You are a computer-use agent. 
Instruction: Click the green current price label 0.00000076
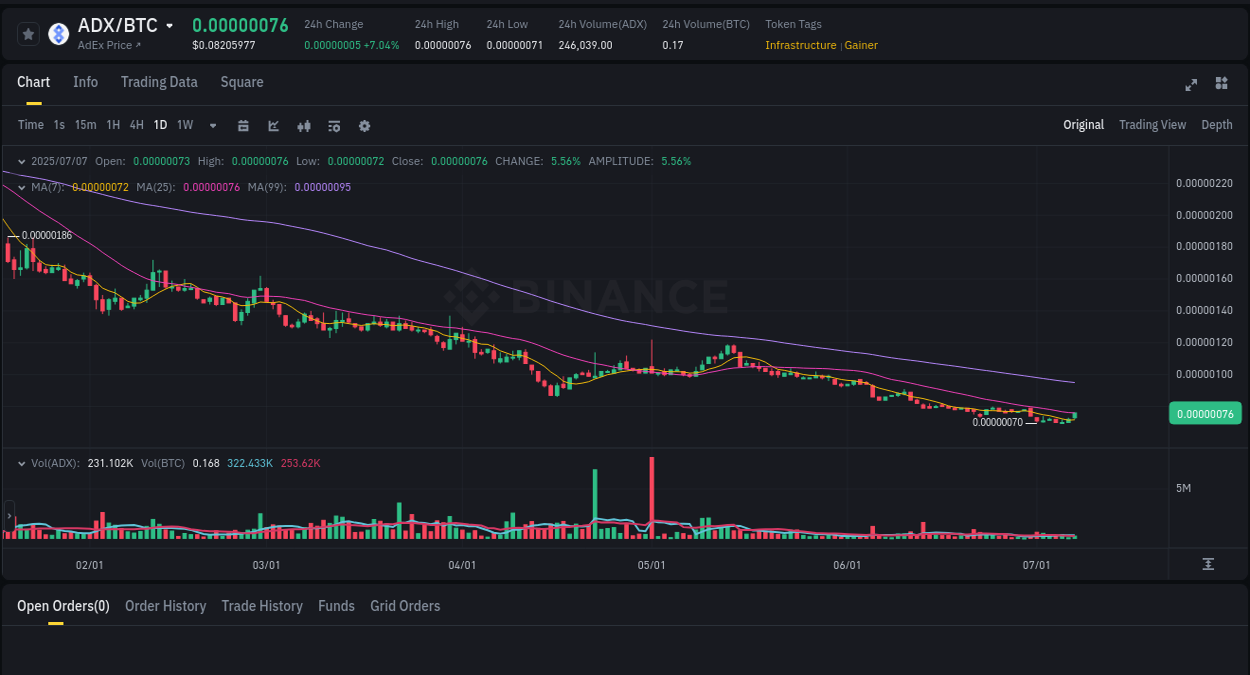[x=1205, y=412]
